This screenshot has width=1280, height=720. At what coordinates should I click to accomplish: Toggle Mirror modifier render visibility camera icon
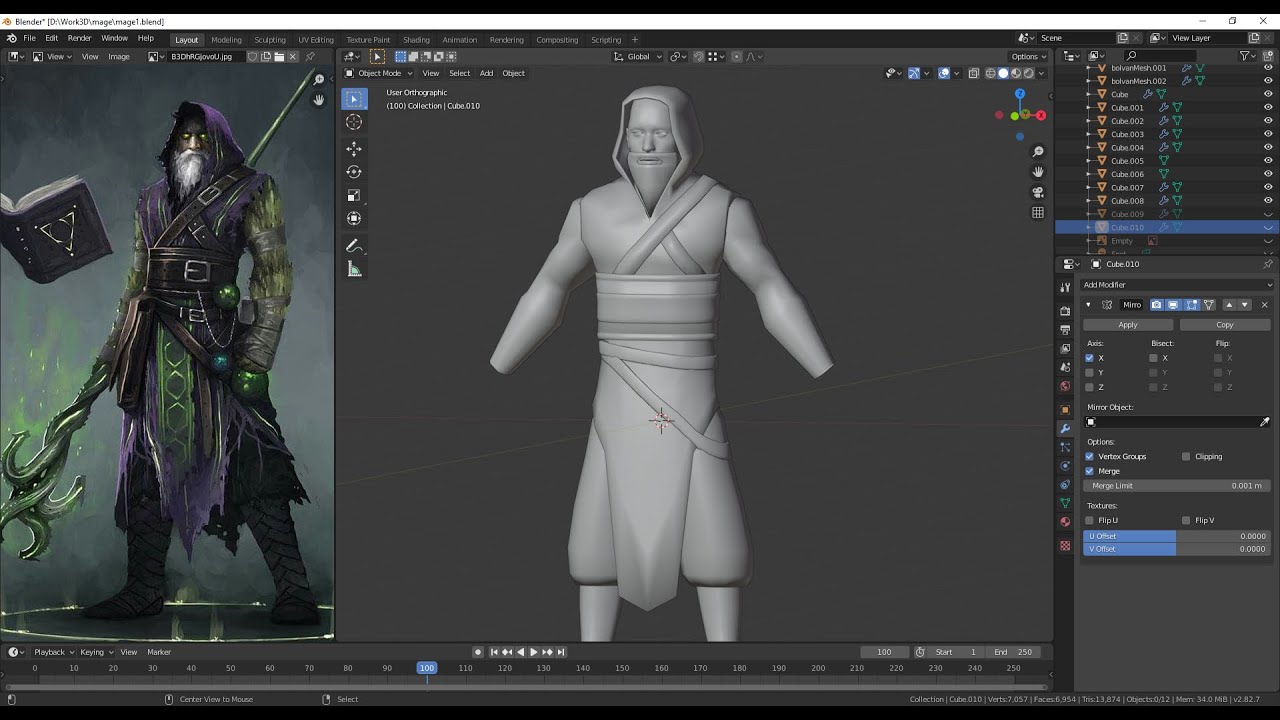[x=1157, y=305]
